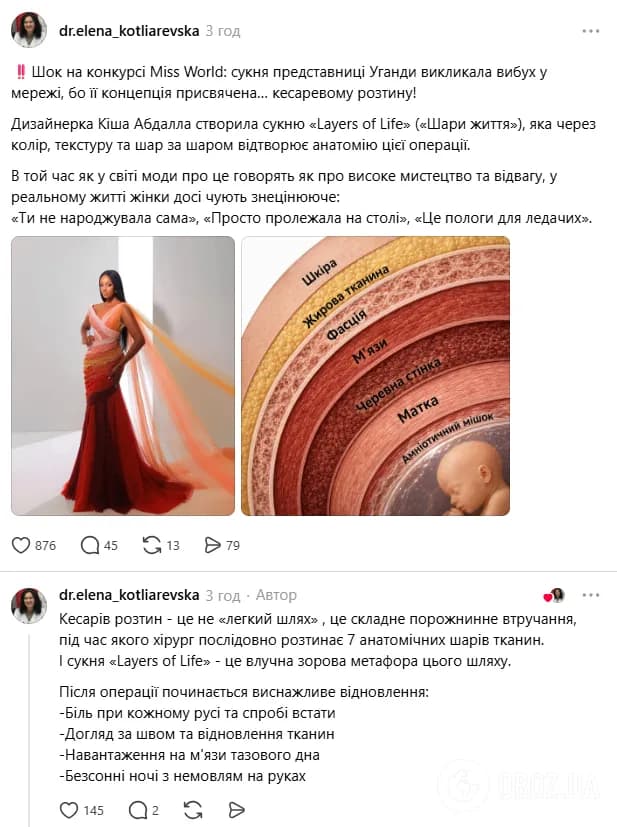Open reply timestamp '3 год' next to Автор
617x827 pixels.
coord(223,595)
